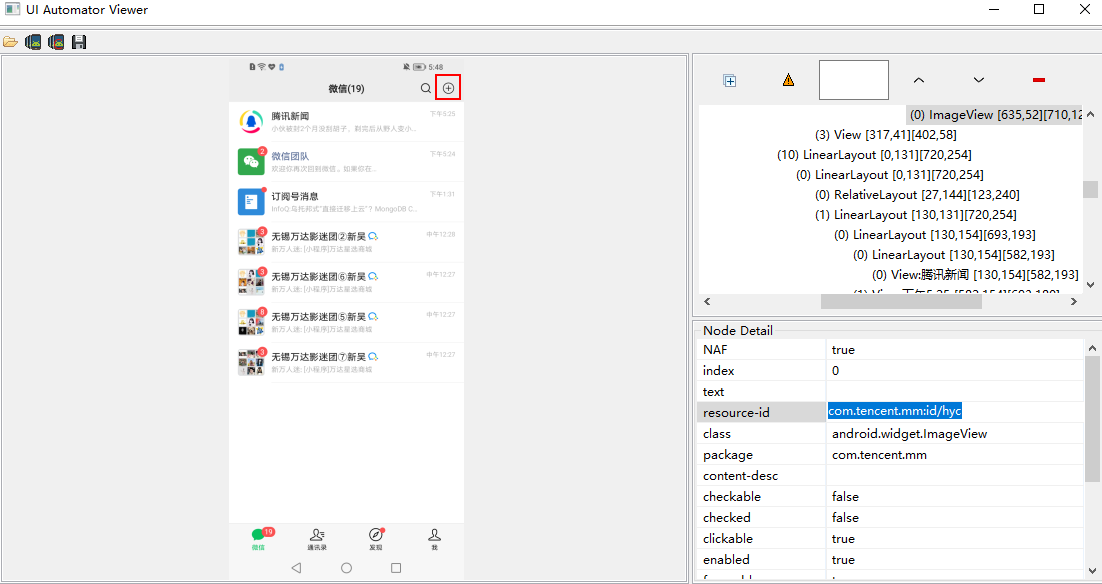Click the hierarchy tree scroll-up arrow
1102x584 pixels.
tap(1090, 115)
